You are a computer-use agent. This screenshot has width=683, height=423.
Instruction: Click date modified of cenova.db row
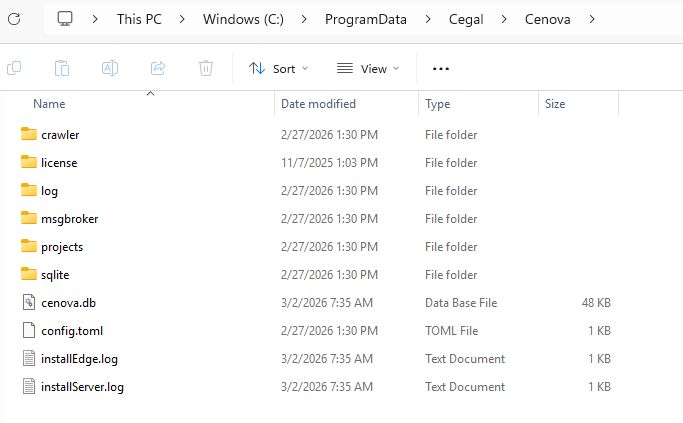327,302
